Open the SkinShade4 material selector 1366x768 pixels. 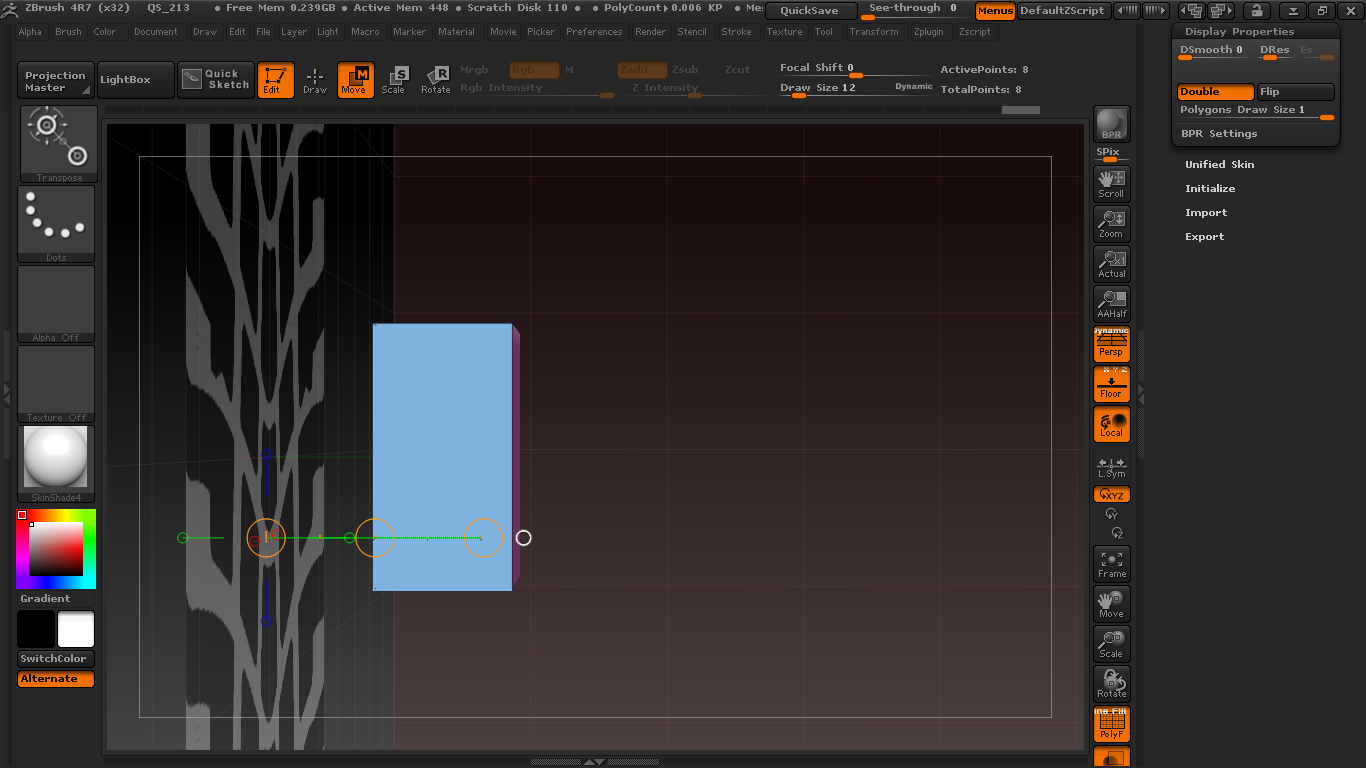click(x=57, y=464)
